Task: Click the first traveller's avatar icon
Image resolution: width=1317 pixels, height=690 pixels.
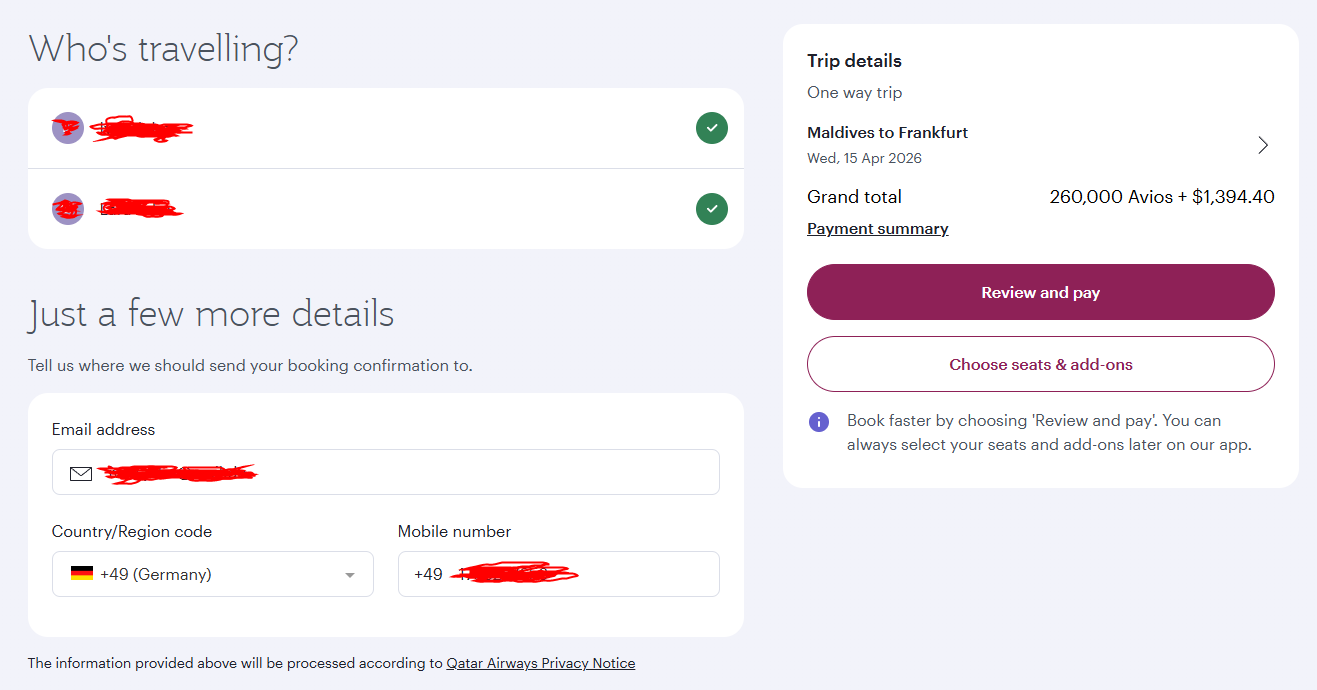Action: [x=67, y=128]
